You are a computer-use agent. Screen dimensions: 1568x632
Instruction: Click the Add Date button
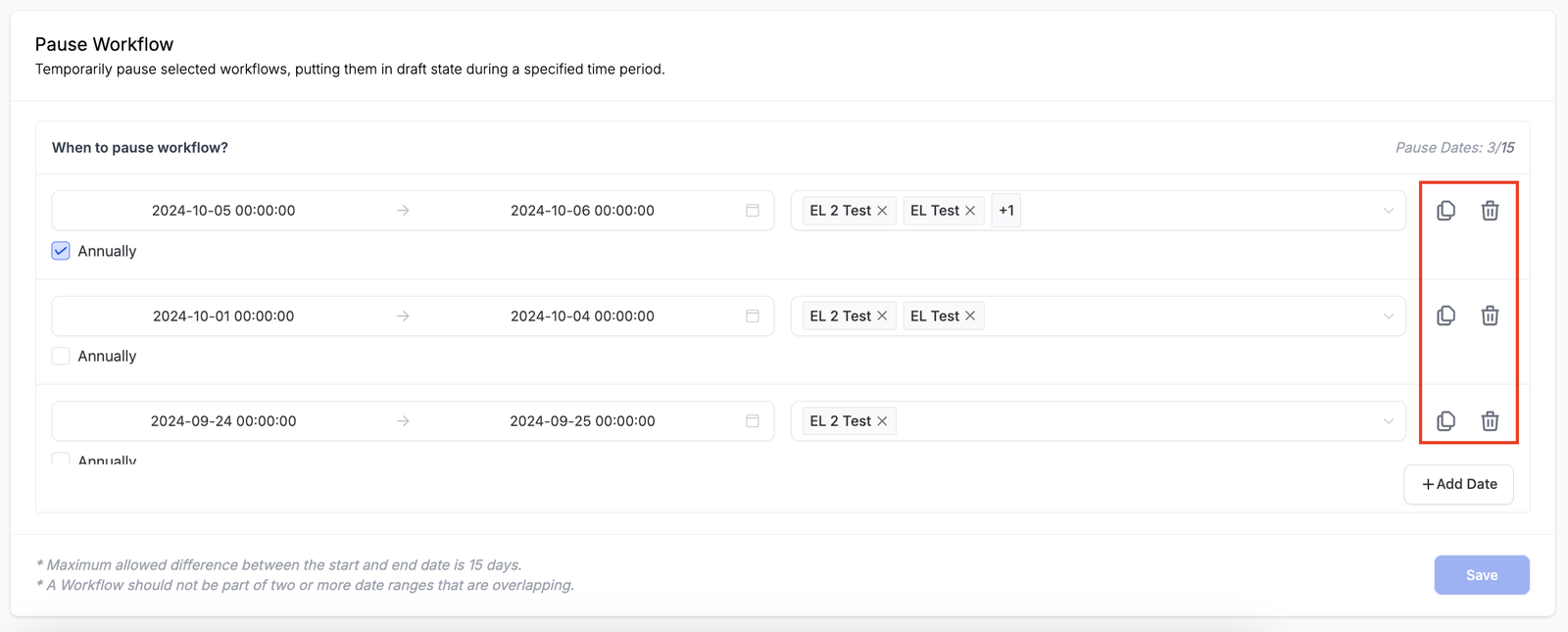point(1458,484)
